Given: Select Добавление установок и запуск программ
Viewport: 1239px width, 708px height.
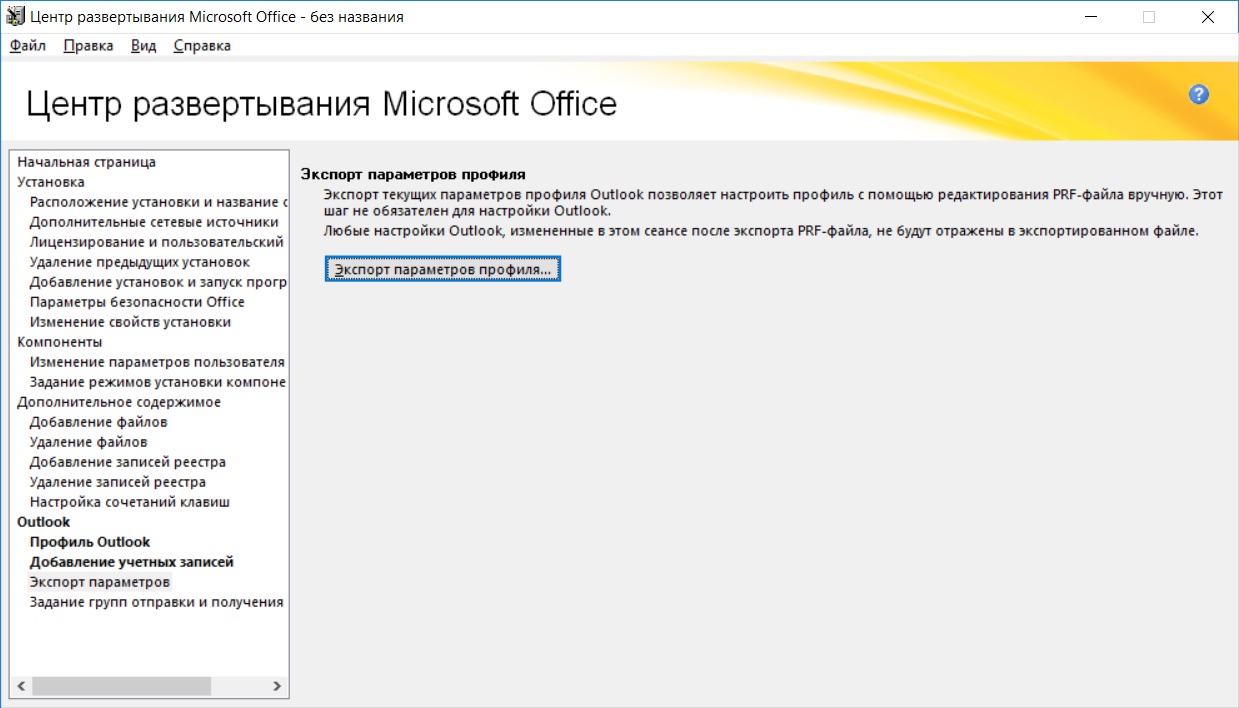Looking at the screenshot, I should click(159, 282).
